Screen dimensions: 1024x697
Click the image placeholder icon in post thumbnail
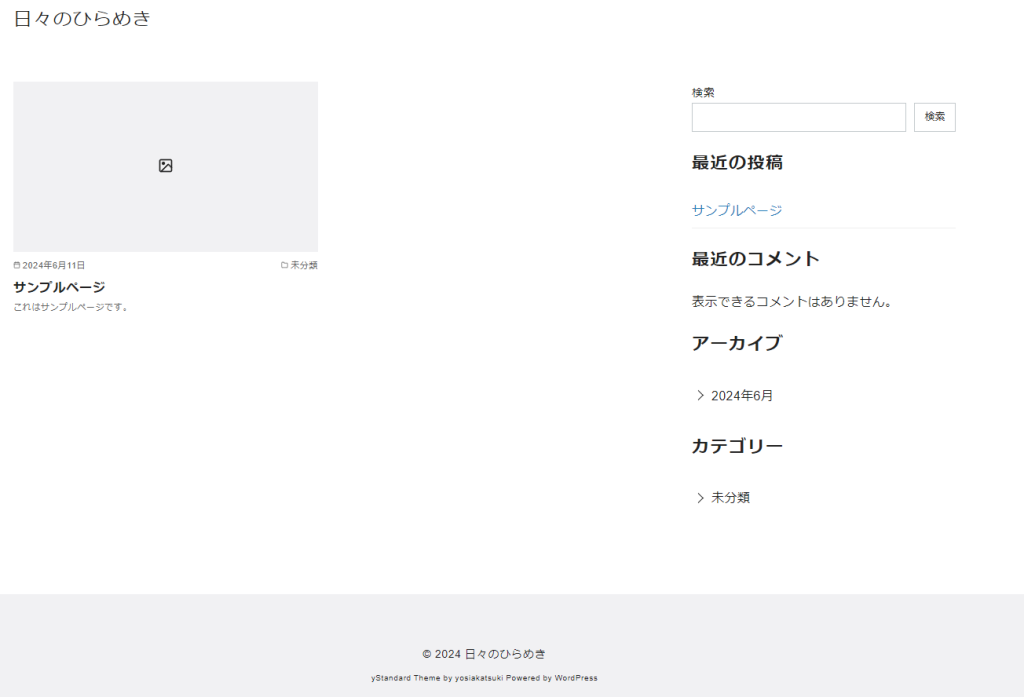tap(166, 166)
